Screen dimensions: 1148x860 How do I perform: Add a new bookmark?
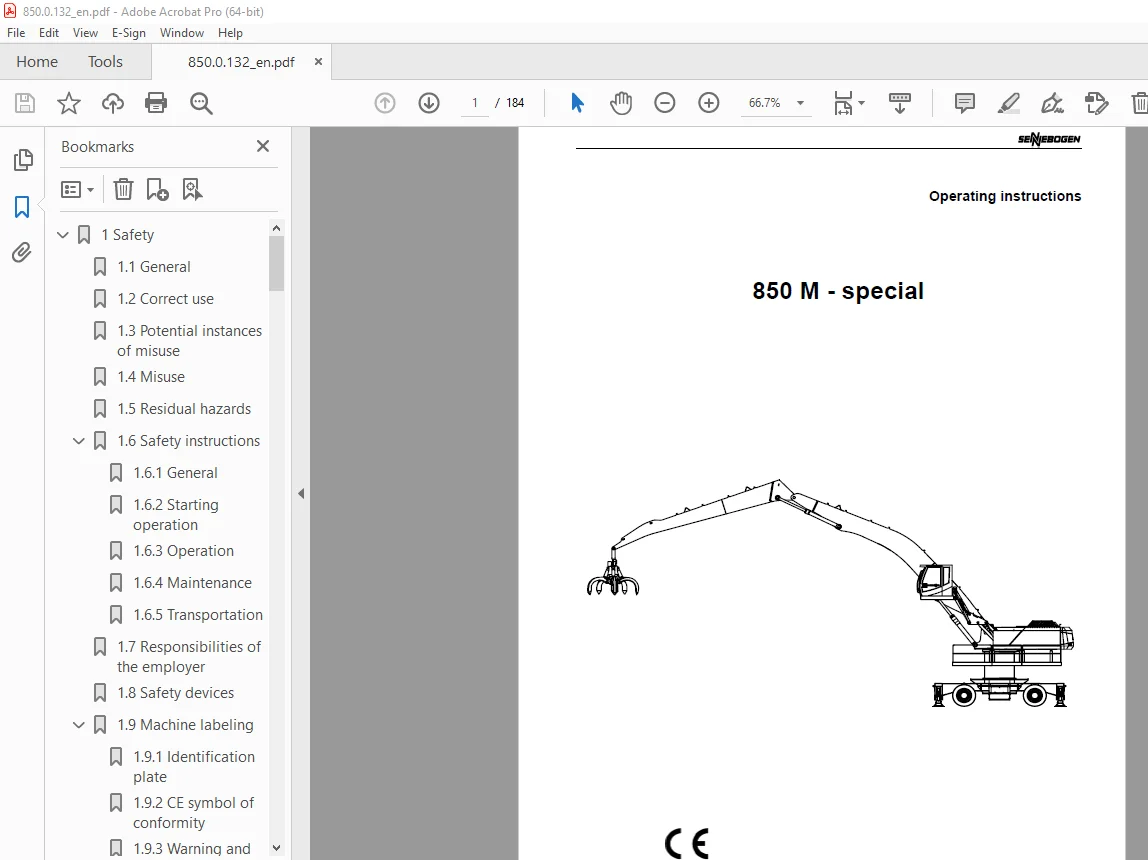tap(157, 190)
